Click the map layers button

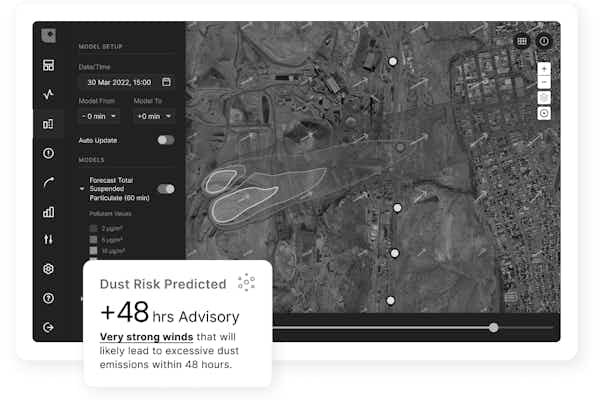[x=544, y=97]
